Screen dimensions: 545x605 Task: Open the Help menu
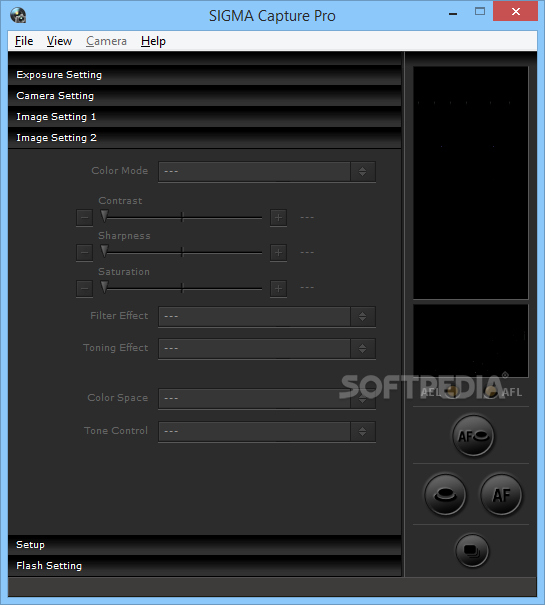[153, 41]
